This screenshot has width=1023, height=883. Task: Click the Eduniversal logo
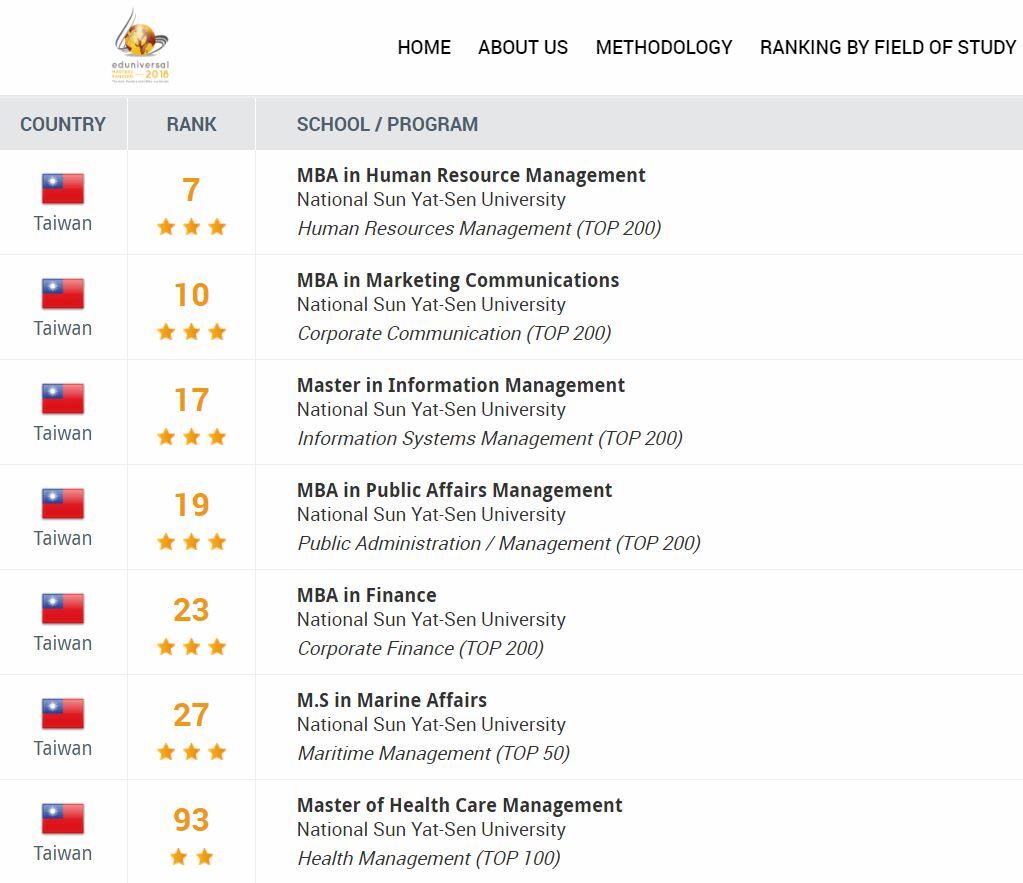(x=141, y=46)
